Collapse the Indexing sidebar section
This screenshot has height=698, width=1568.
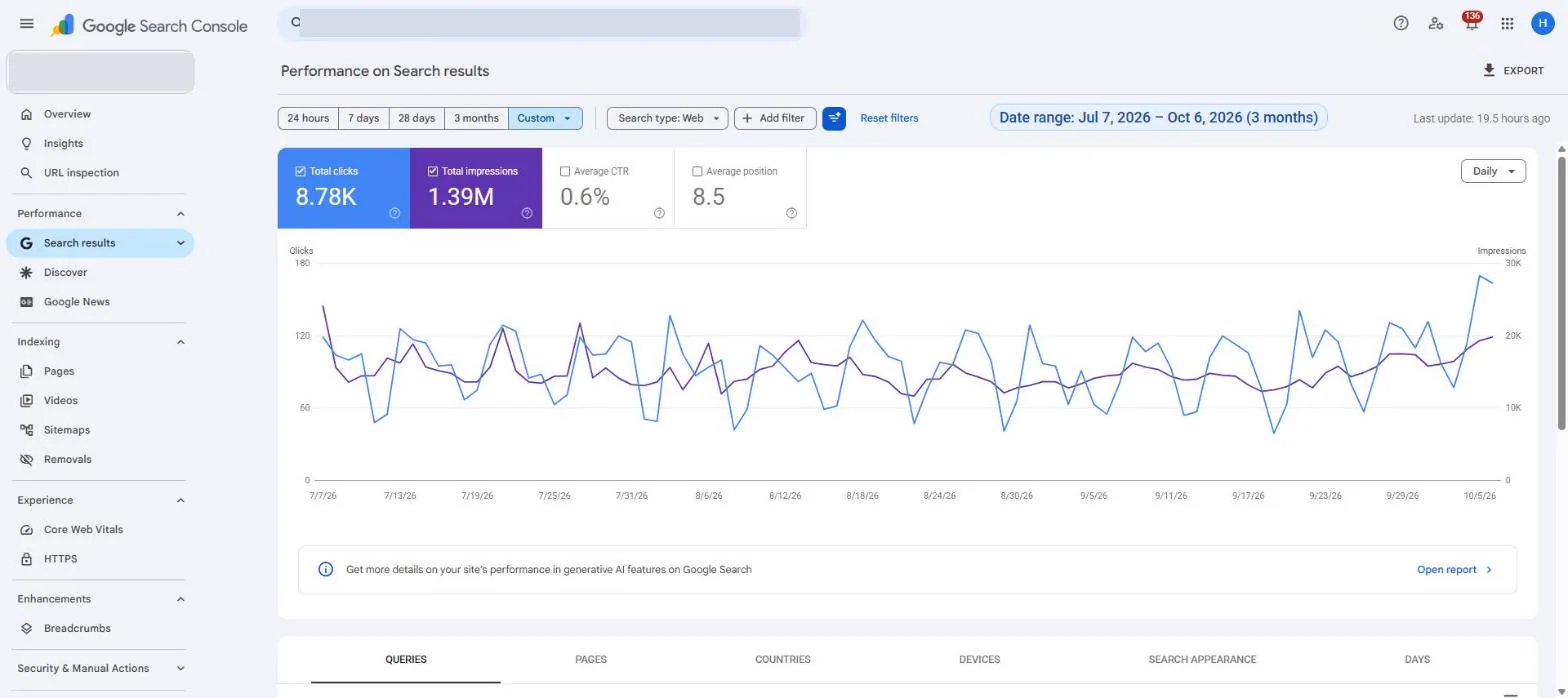click(x=181, y=342)
